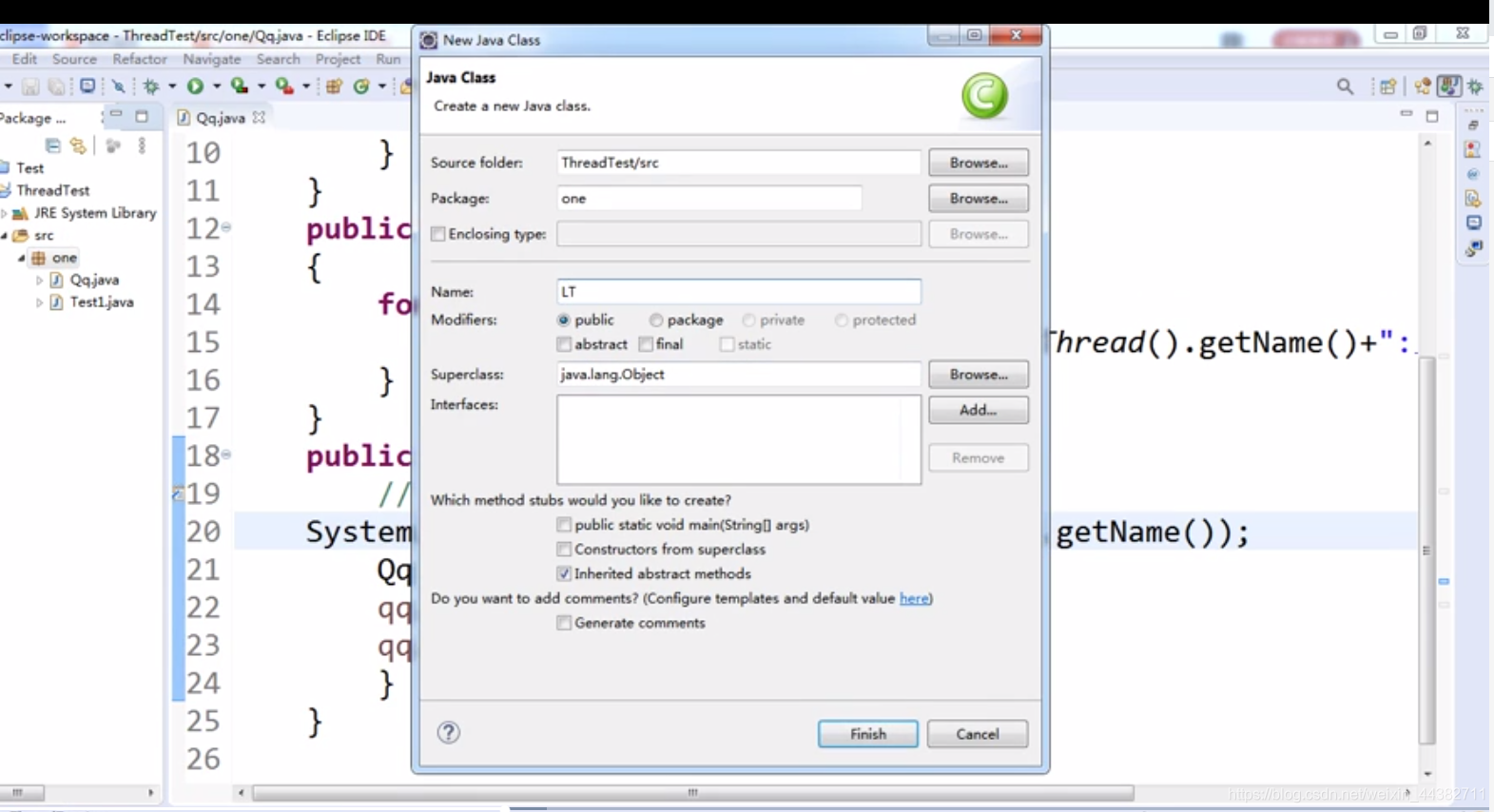Screen dimensions: 1494x812
Task: Click the Debug bug icon in toolbar
Action: pos(151,87)
